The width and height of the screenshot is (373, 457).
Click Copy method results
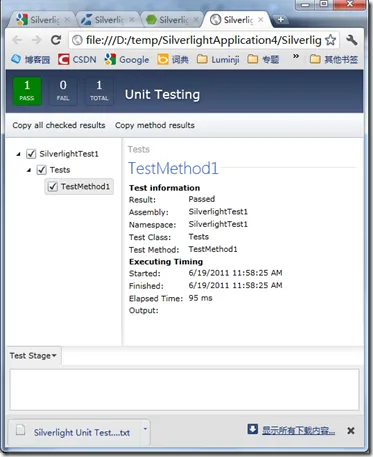tap(155, 125)
